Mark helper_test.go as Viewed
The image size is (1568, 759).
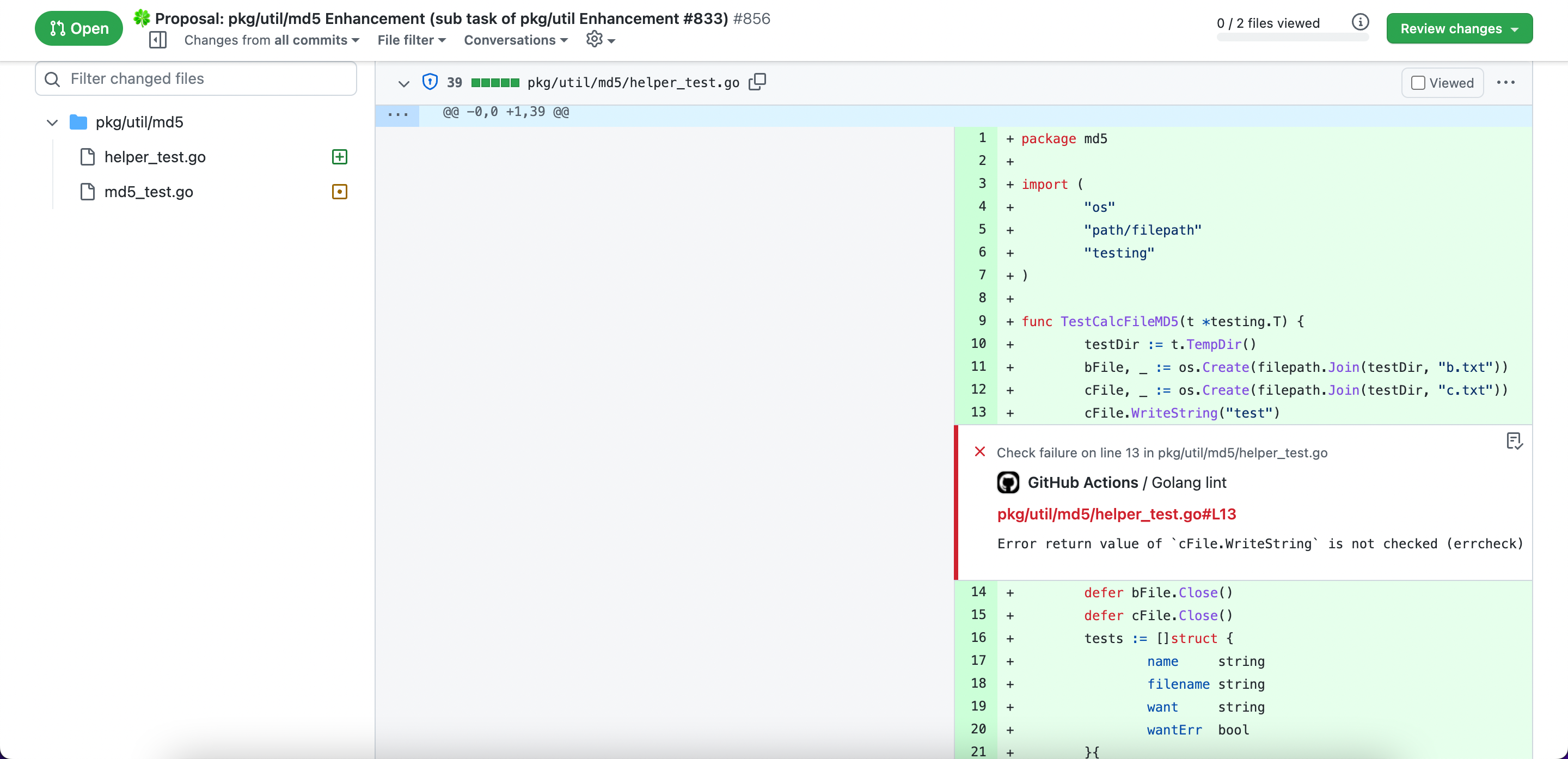[x=1442, y=83]
